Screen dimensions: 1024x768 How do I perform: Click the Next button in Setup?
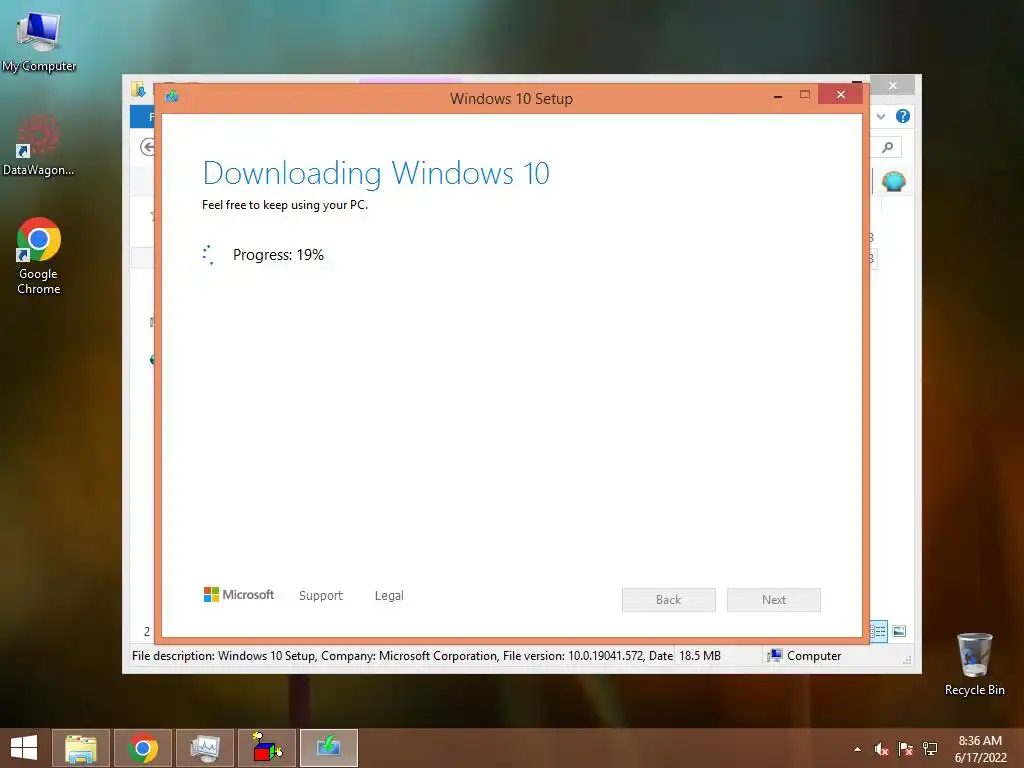point(774,600)
